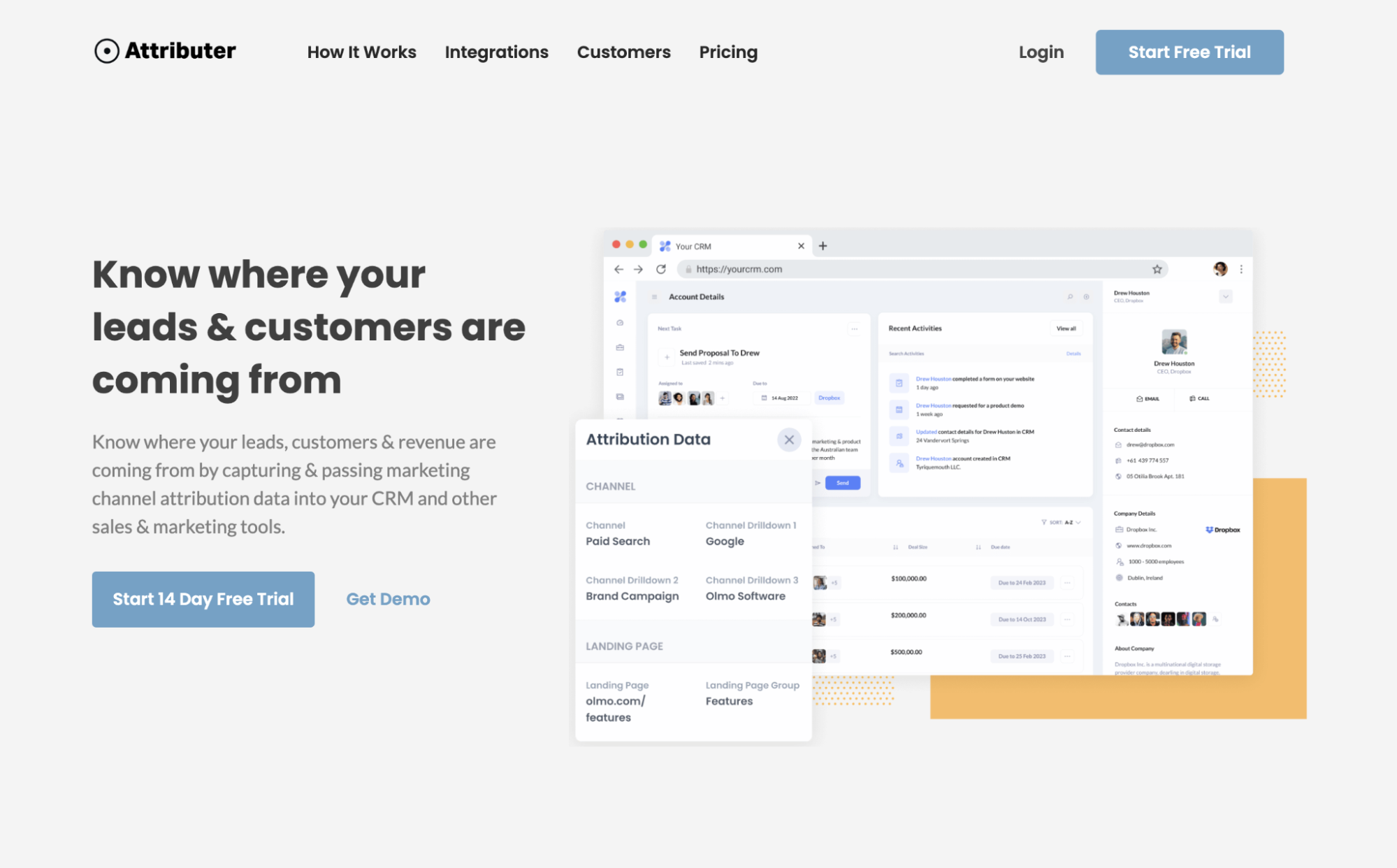Click Start Free Trial header button
The width and height of the screenshot is (1397, 868).
1189,52
